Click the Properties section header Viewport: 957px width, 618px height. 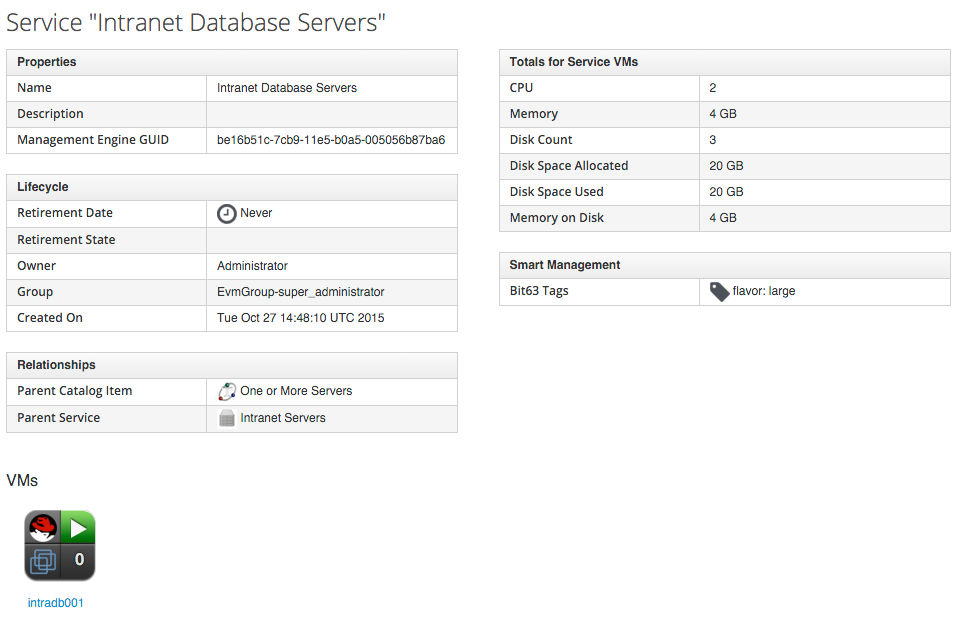pyautogui.click(x=47, y=62)
